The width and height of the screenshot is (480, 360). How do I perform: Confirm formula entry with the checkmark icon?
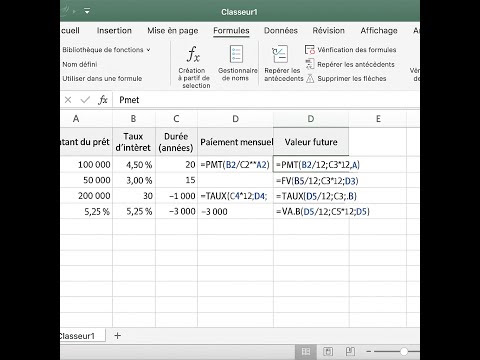(x=85, y=100)
